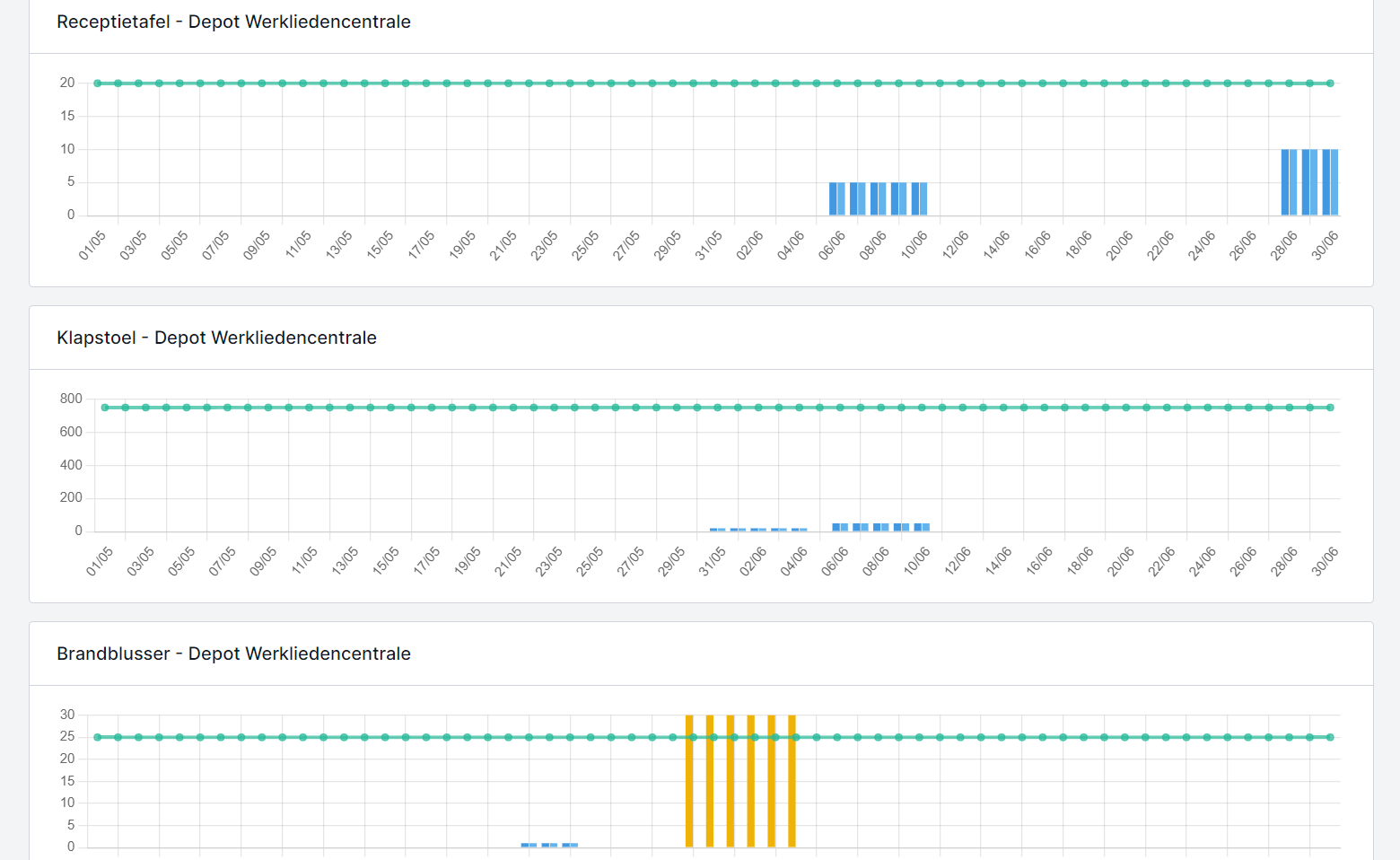This screenshot has width=1400, height=860.
Task: Click the first green data point in Receptietafel chart
Action: click(x=98, y=83)
